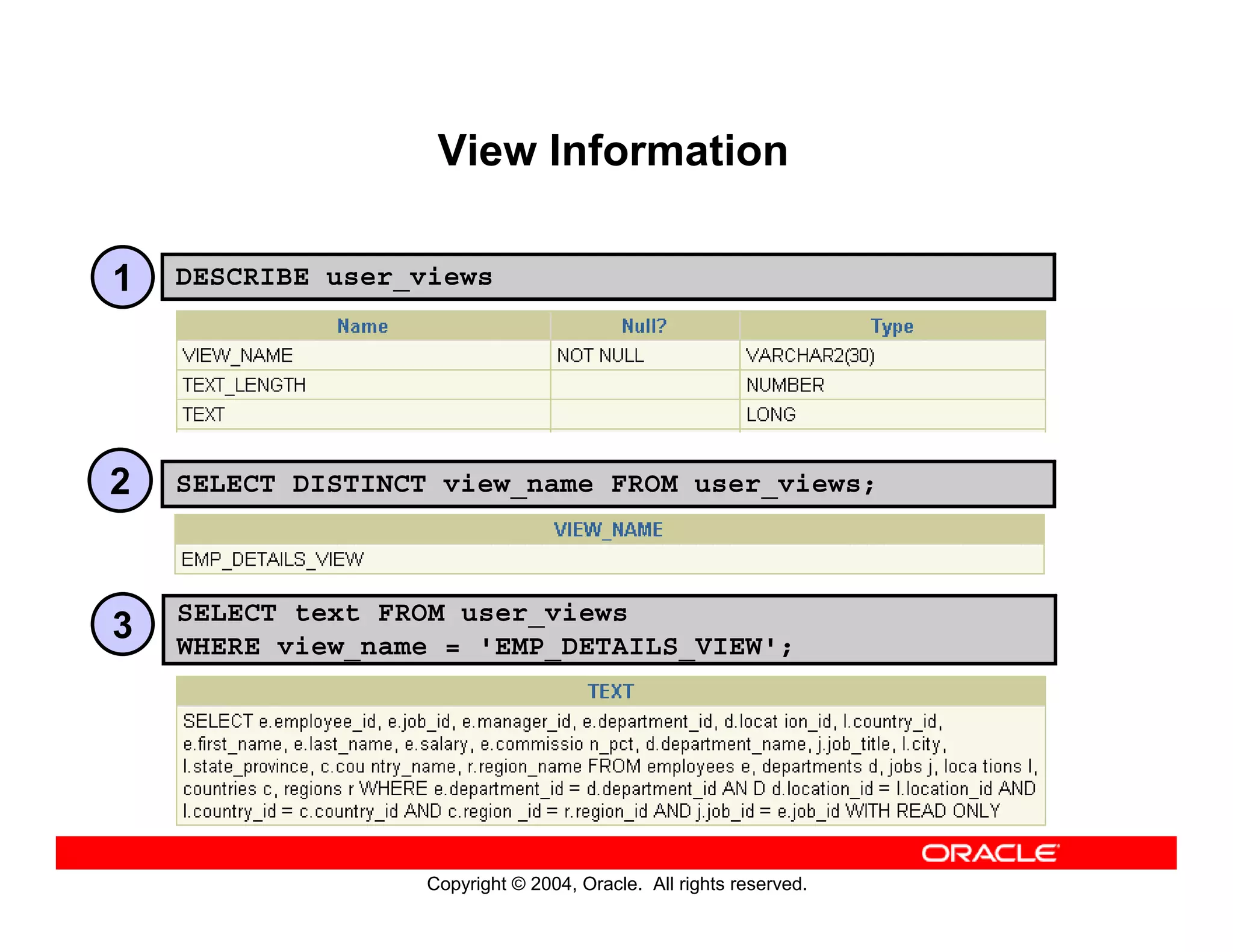Click the 'Name' column header
1233x952 pixels.
(363, 326)
